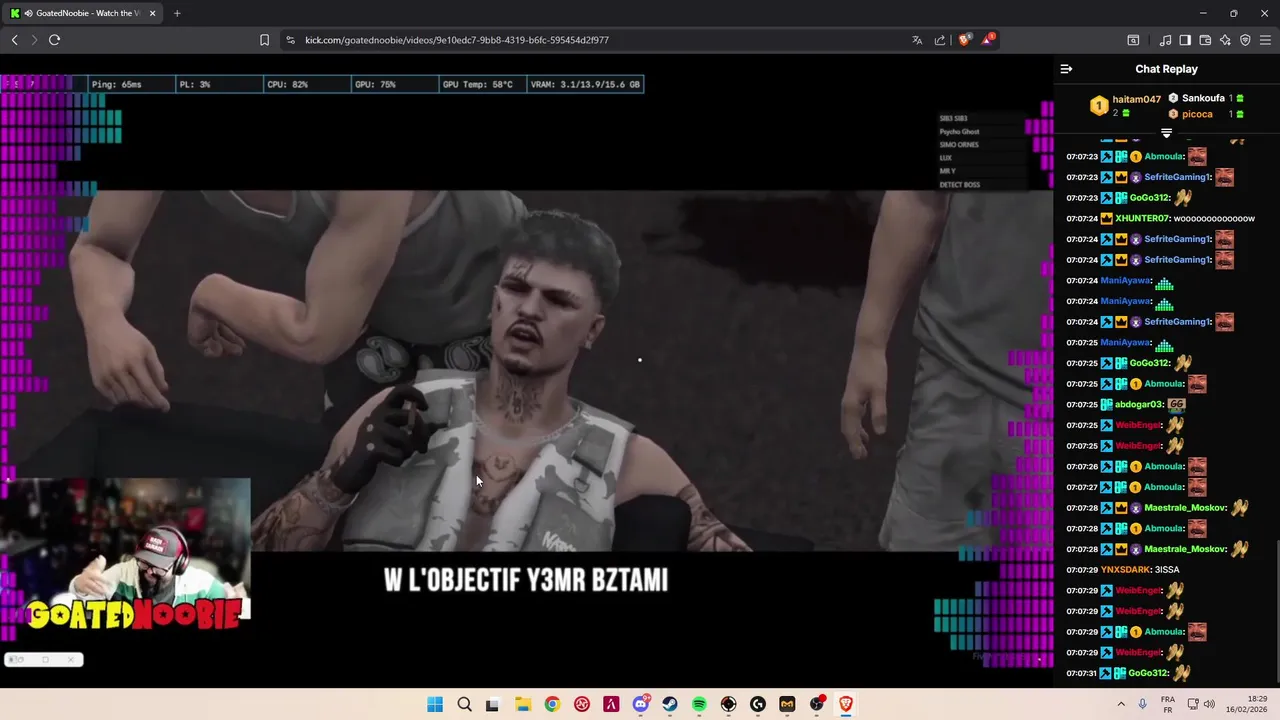Open haitam047's leaderboard profile
This screenshot has height=720, width=1280.
1136,99
